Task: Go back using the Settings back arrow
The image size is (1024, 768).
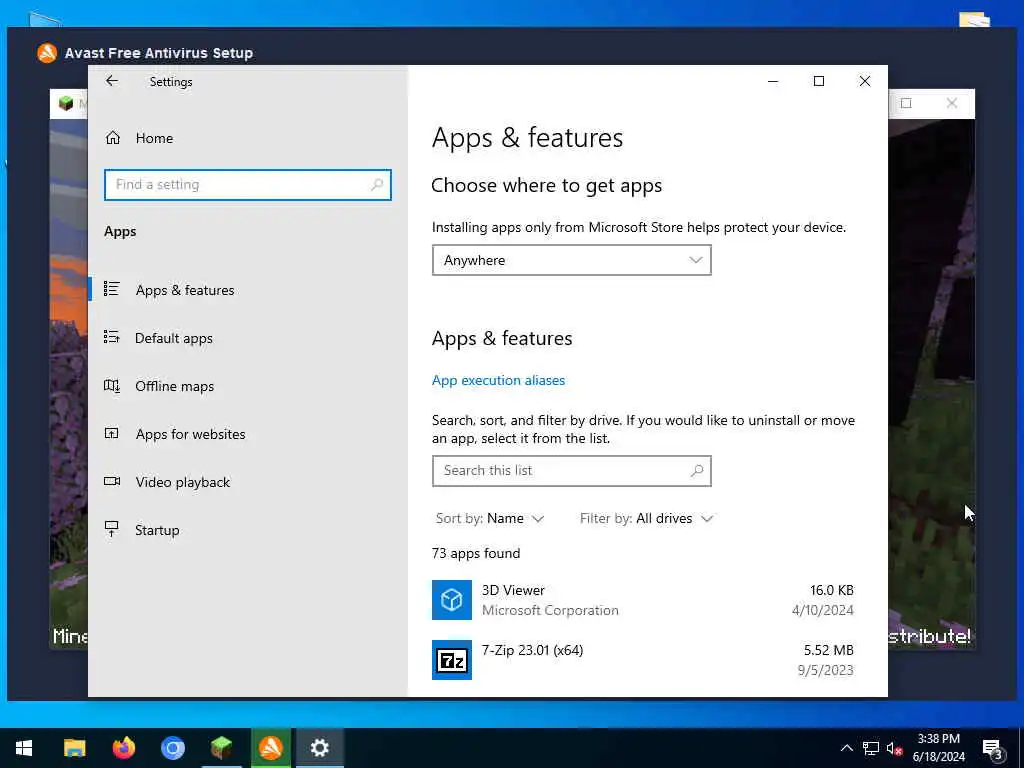Action: pyautogui.click(x=112, y=81)
